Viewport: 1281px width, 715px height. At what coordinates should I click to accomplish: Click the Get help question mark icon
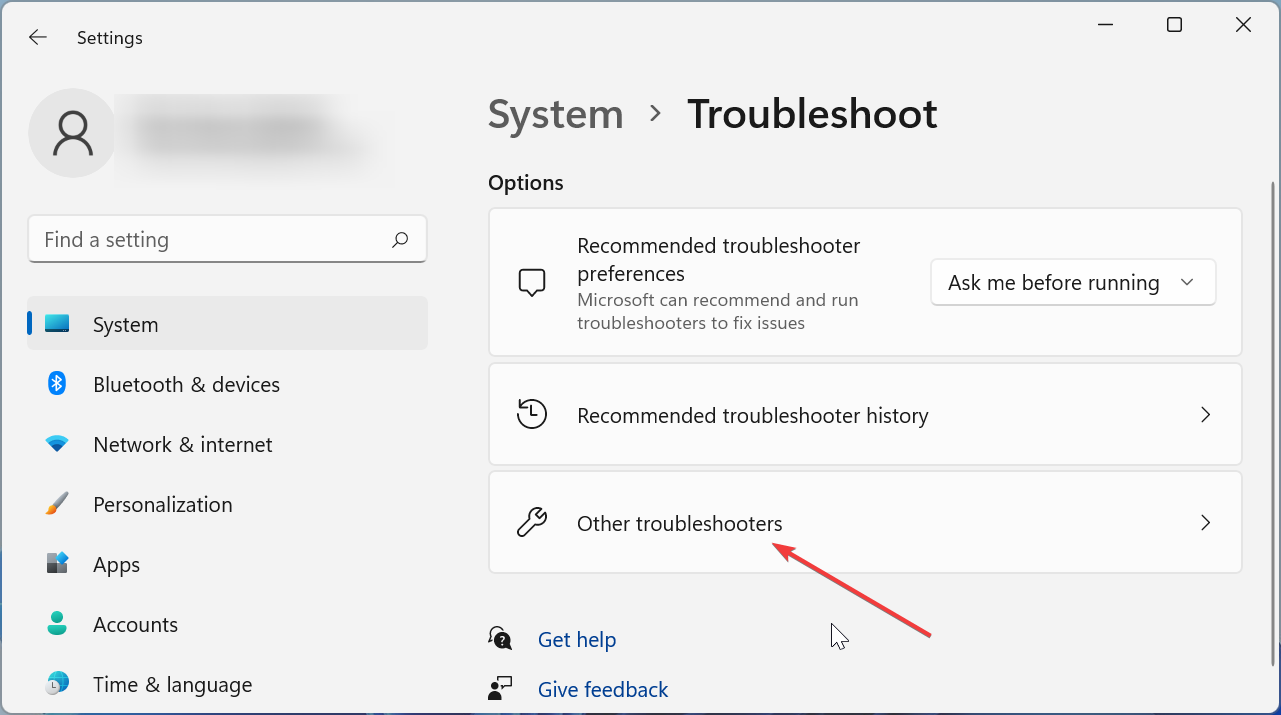(x=500, y=637)
